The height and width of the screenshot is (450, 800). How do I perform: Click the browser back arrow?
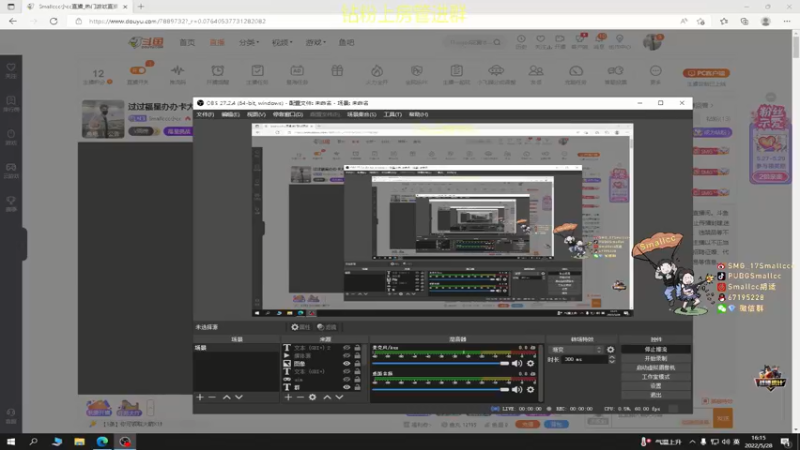pos(13,21)
